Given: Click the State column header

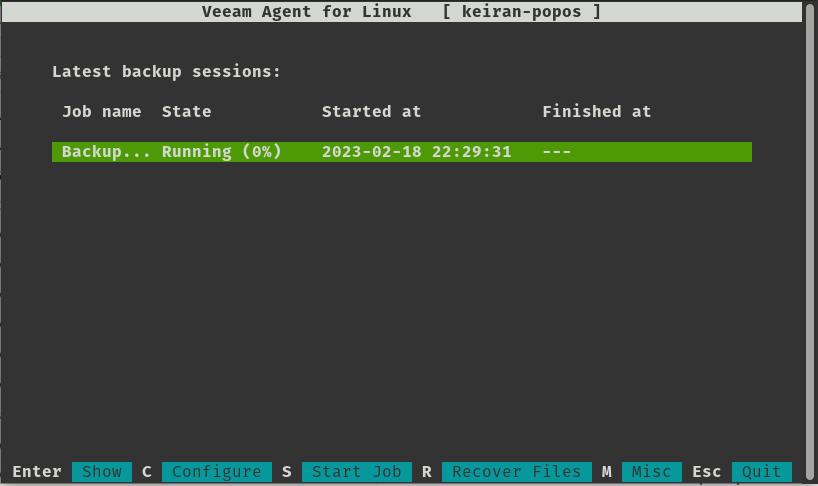Looking at the screenshot, I should (186, 112).
